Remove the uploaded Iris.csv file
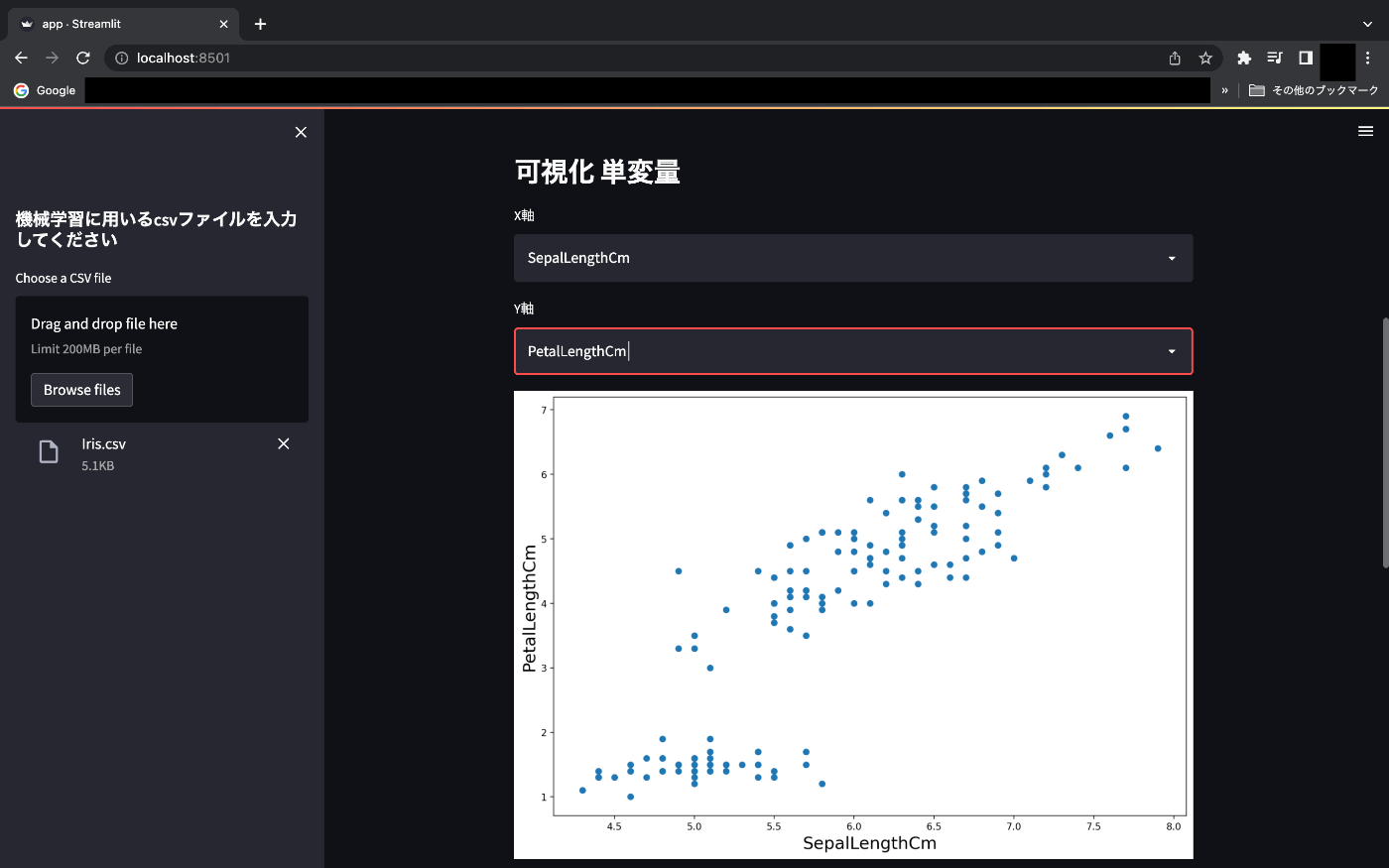The width and height of the screenshot is (1389, 868). point(284,443)
